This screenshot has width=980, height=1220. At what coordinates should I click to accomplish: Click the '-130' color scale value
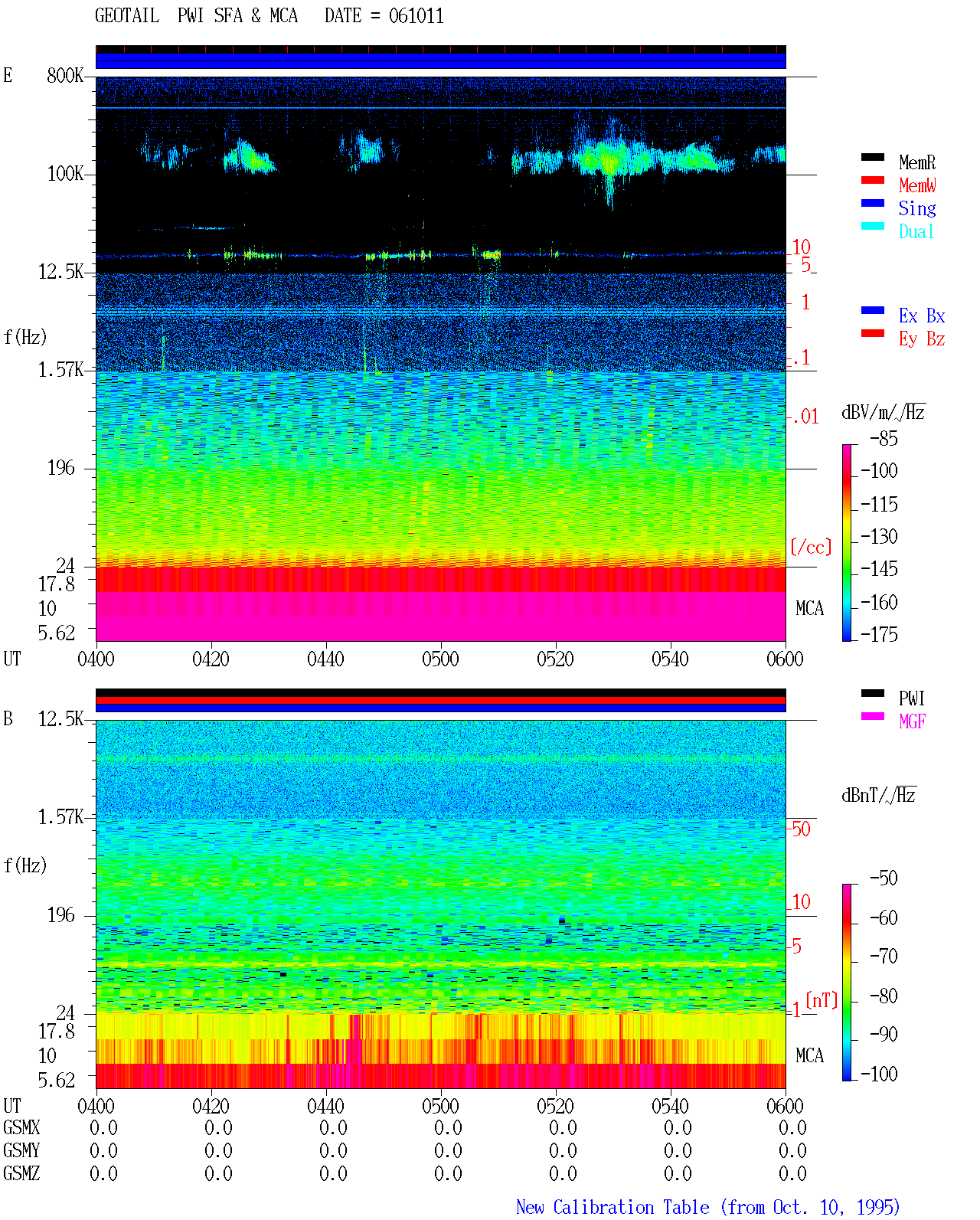tap(879, 537)
